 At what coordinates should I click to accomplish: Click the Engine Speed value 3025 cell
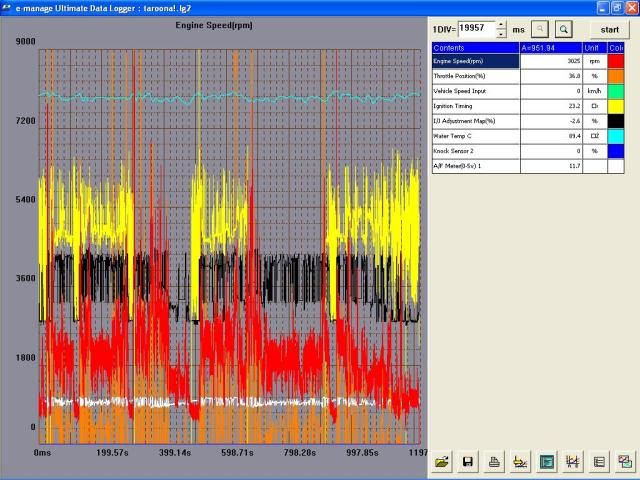coord(551,61)
